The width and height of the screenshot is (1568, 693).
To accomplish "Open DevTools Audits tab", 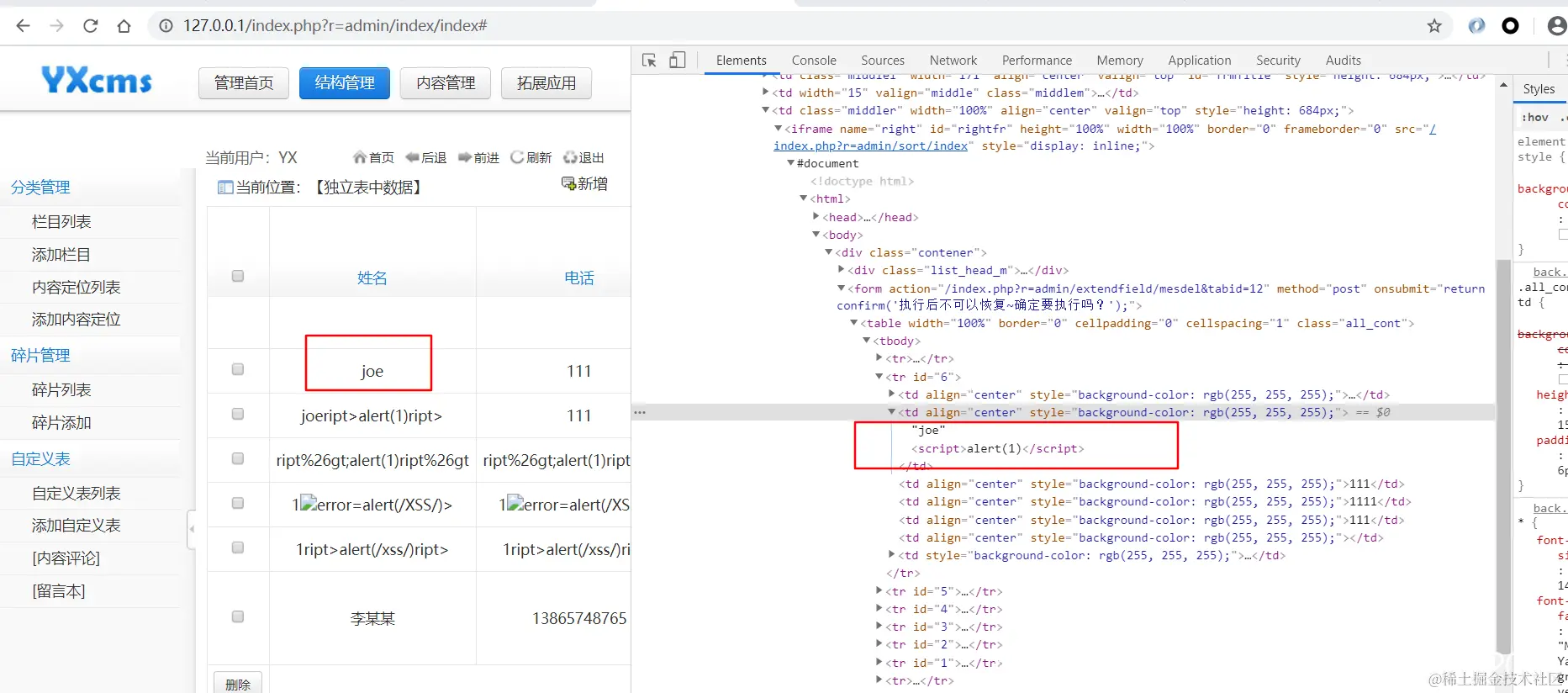I will click(x=1343, y=61).
